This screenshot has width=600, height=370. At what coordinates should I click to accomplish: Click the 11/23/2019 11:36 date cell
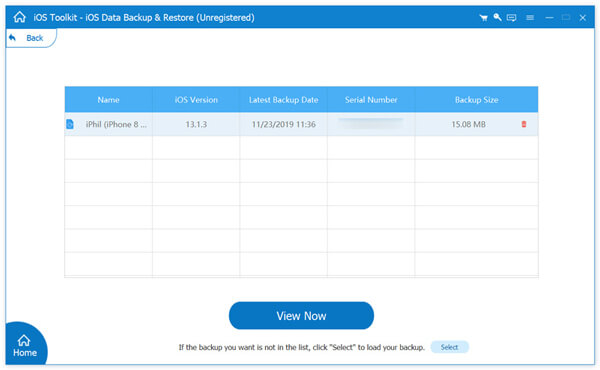coord(284,124)
